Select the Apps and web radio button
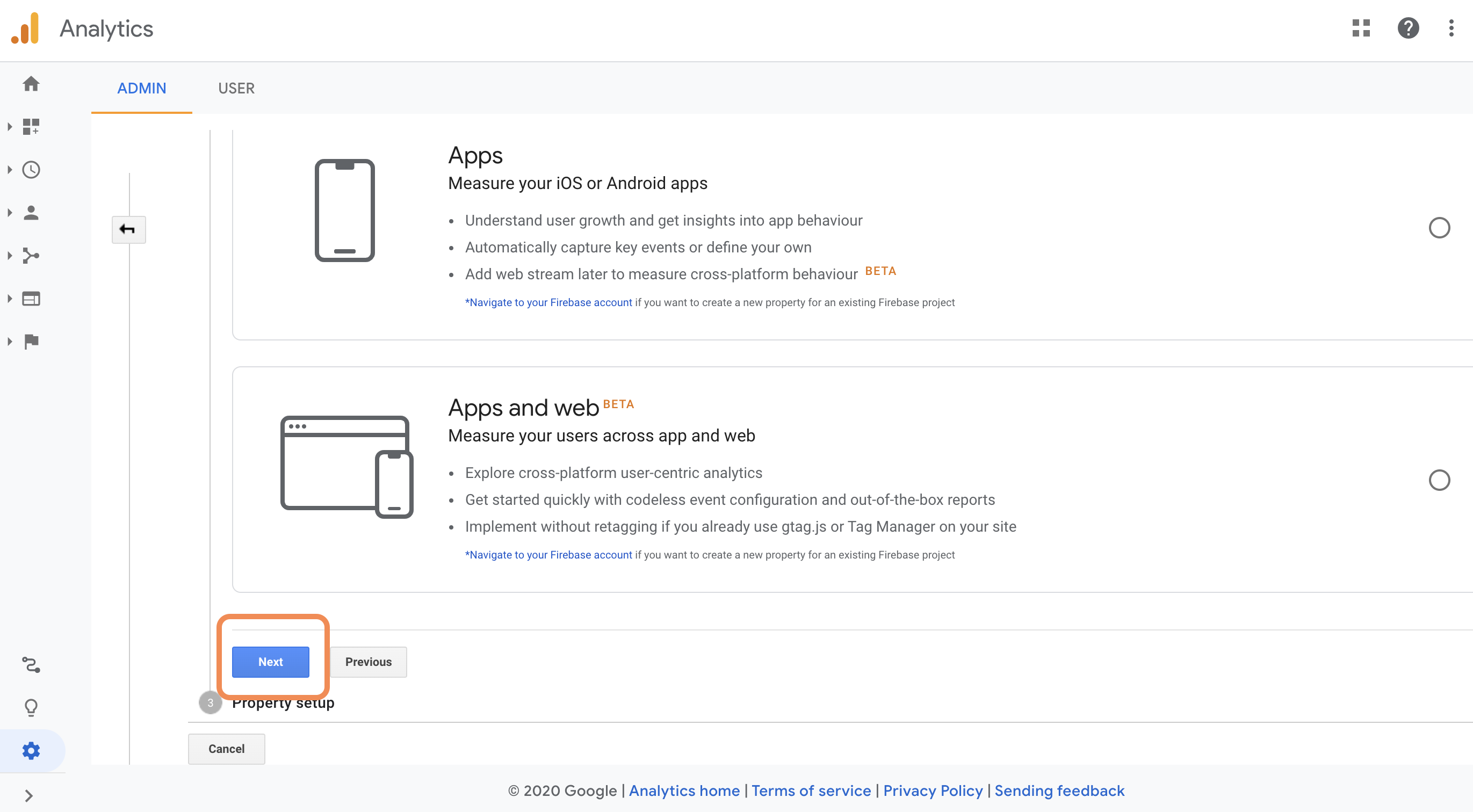The height and width of the screenshot is (812, 1473). pos(1439,480)
